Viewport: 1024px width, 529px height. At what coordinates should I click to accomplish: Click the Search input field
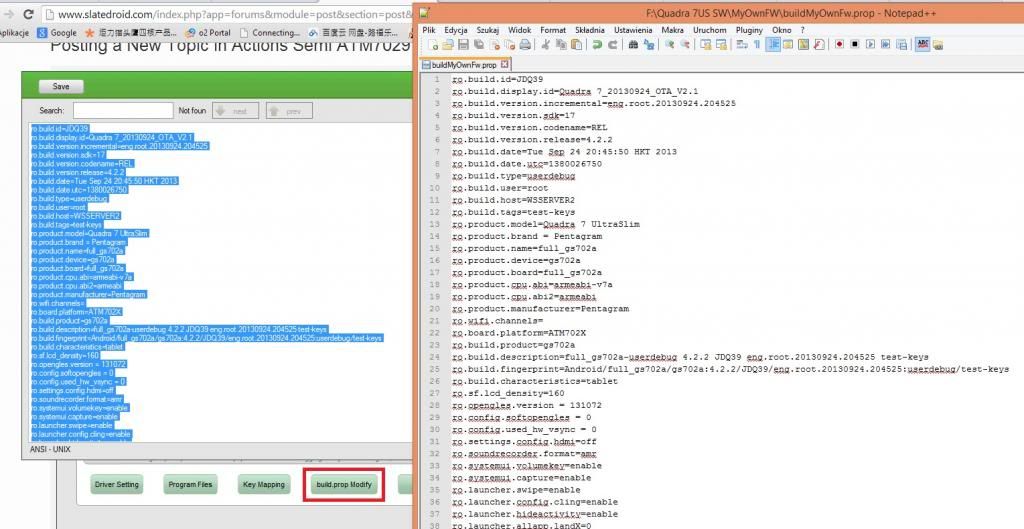[x=123, y=110]
